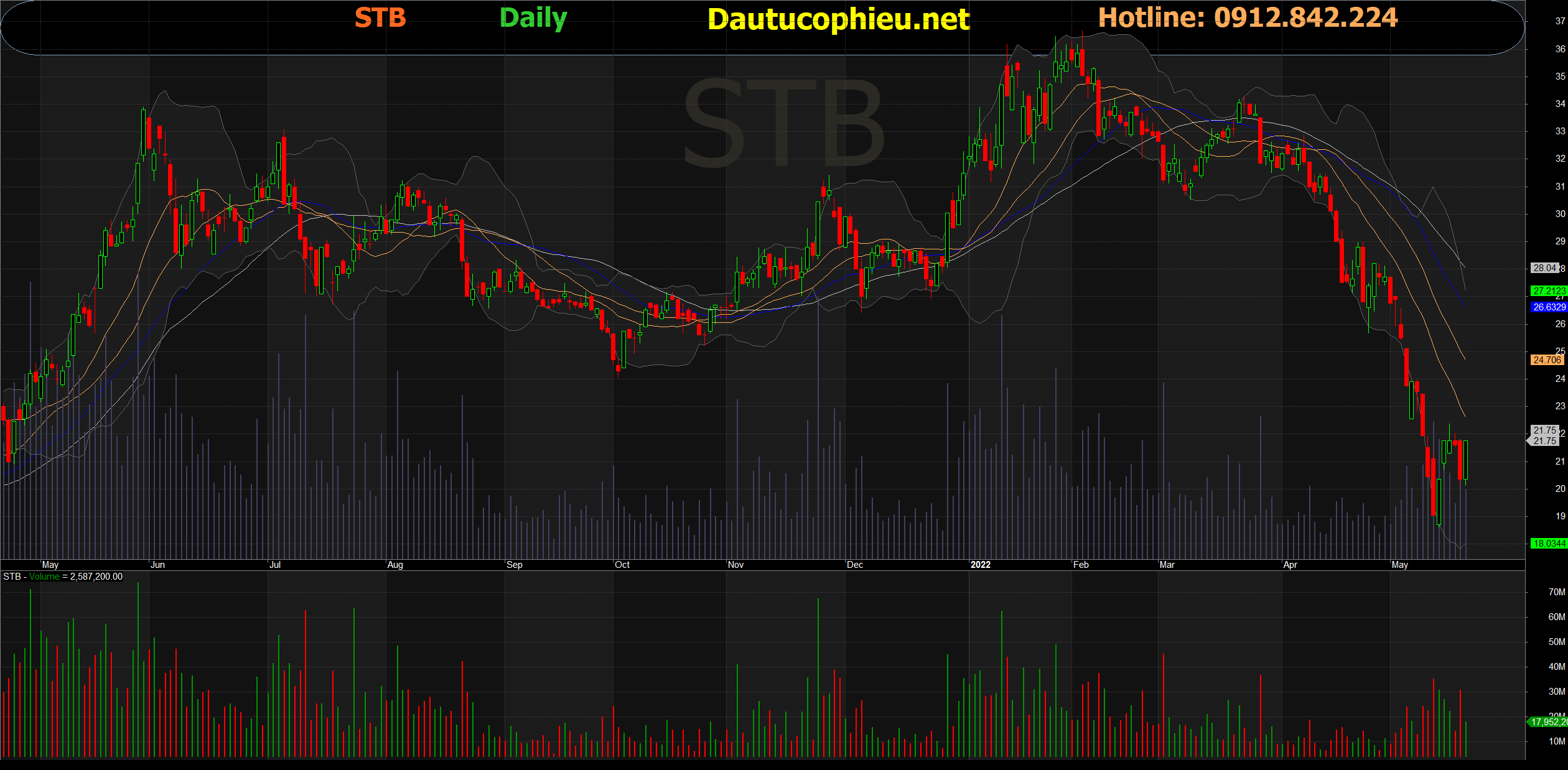Screen dimensions: 1568x770
Task: Select the Nov marker on time axis
Action: tap(735, 565)
